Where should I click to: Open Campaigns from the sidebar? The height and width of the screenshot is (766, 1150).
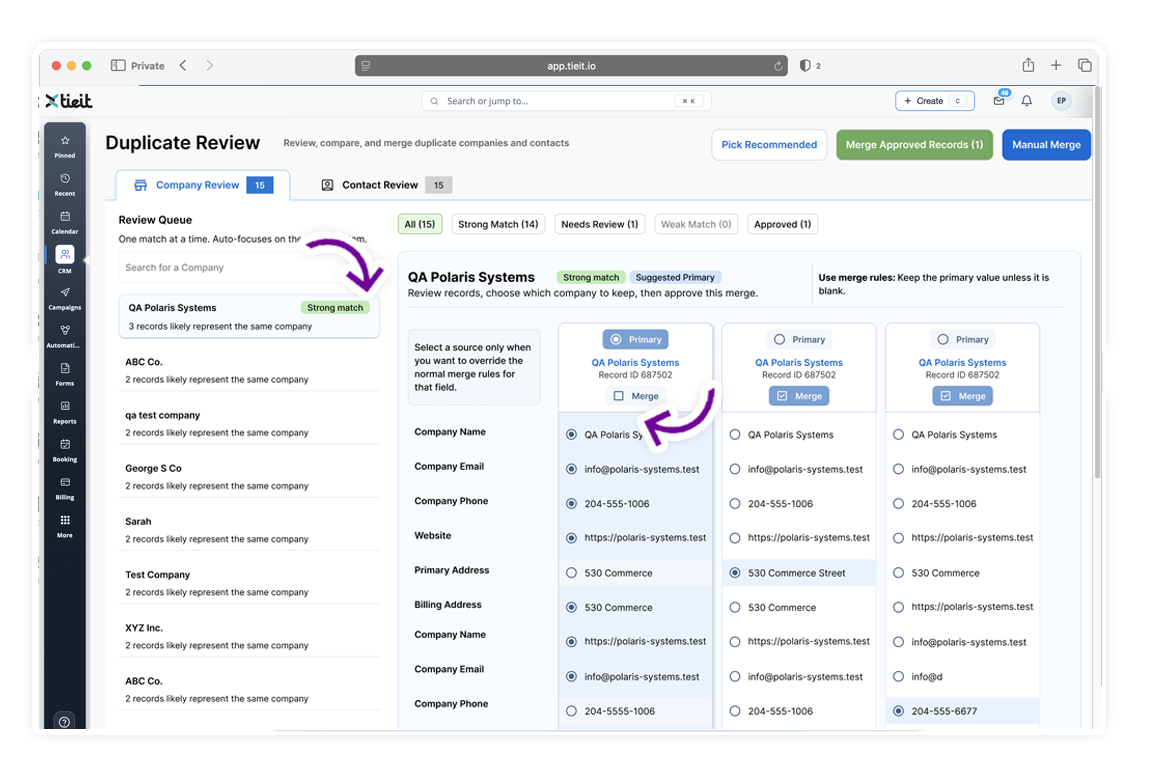[65, 299]
